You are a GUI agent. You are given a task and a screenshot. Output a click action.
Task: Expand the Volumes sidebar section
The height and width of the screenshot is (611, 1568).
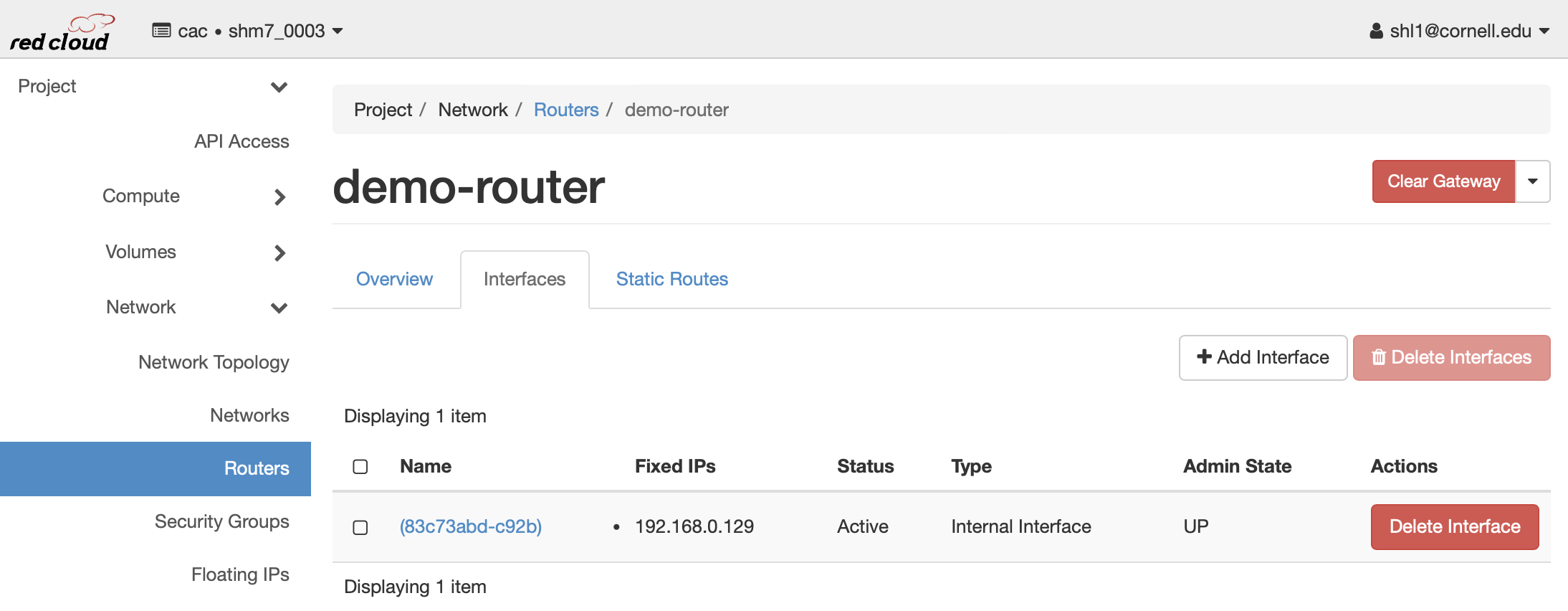click(x=279, y=252)
